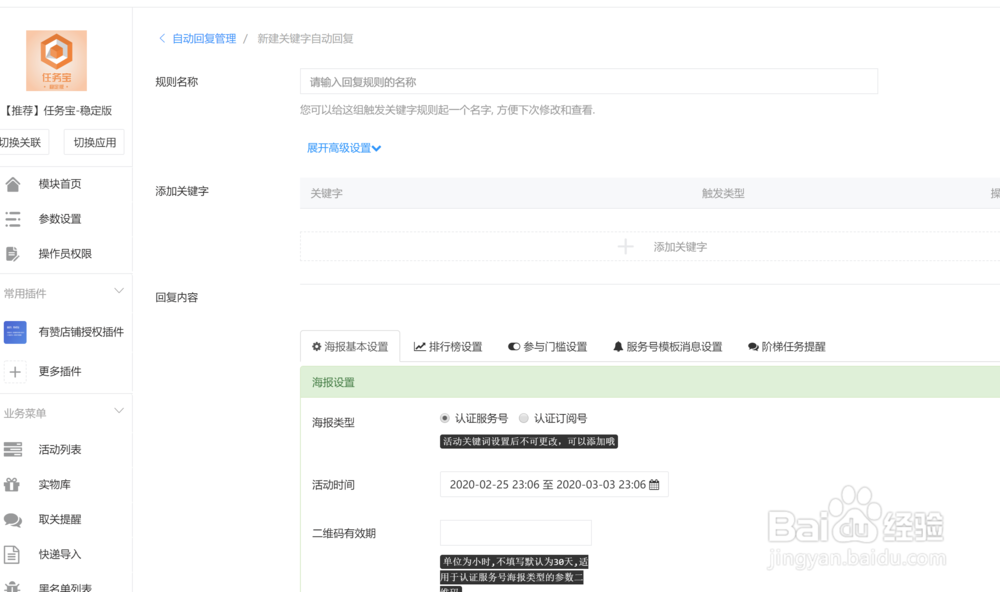Image resolution: width=1000 pixels, height=592 pixels.
Task: Select the 认证服务号 radio button
Action: pyautogui.click(x=445, y=418)
